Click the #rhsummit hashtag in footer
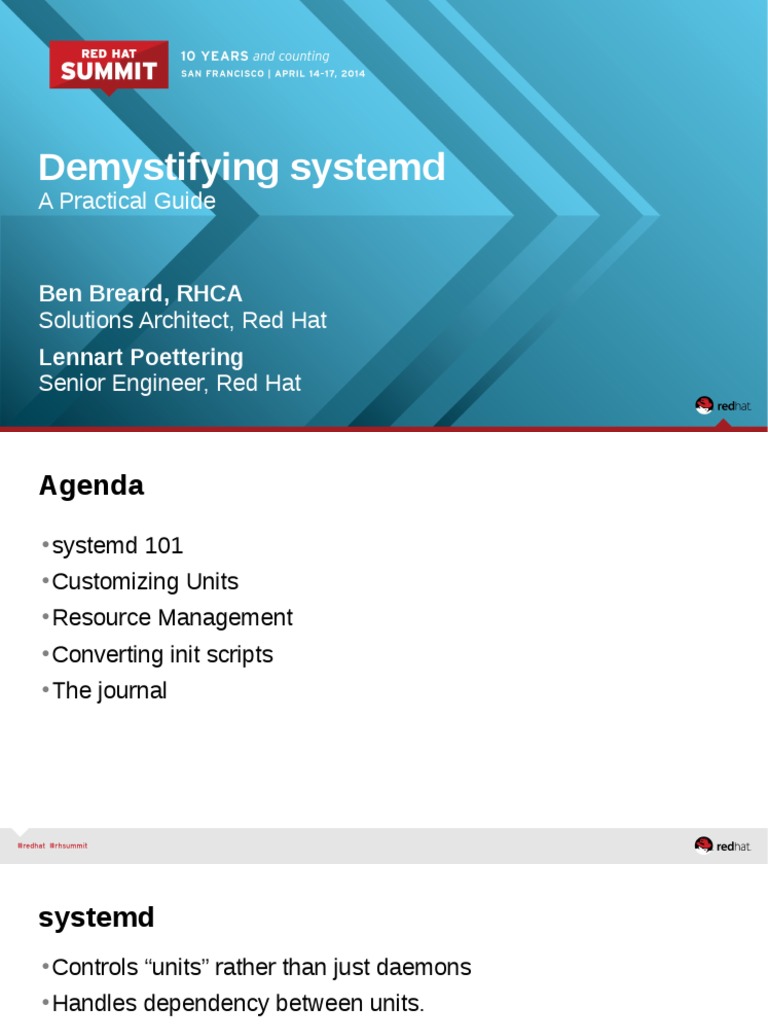The image size is (768, 1024). coord(69,846)
